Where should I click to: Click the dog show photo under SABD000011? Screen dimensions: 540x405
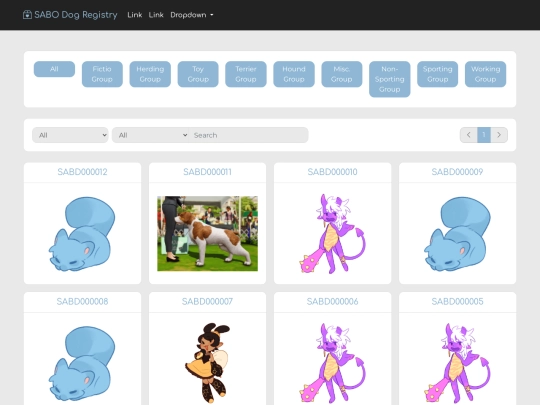pos(207,233)
